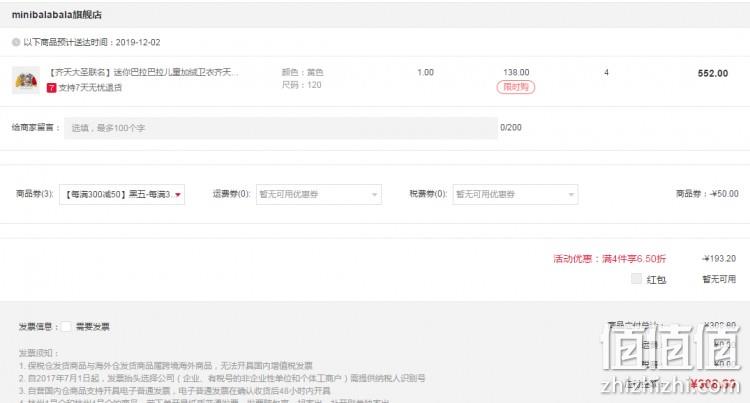Click the 发票须知 heading

[38, 353]
